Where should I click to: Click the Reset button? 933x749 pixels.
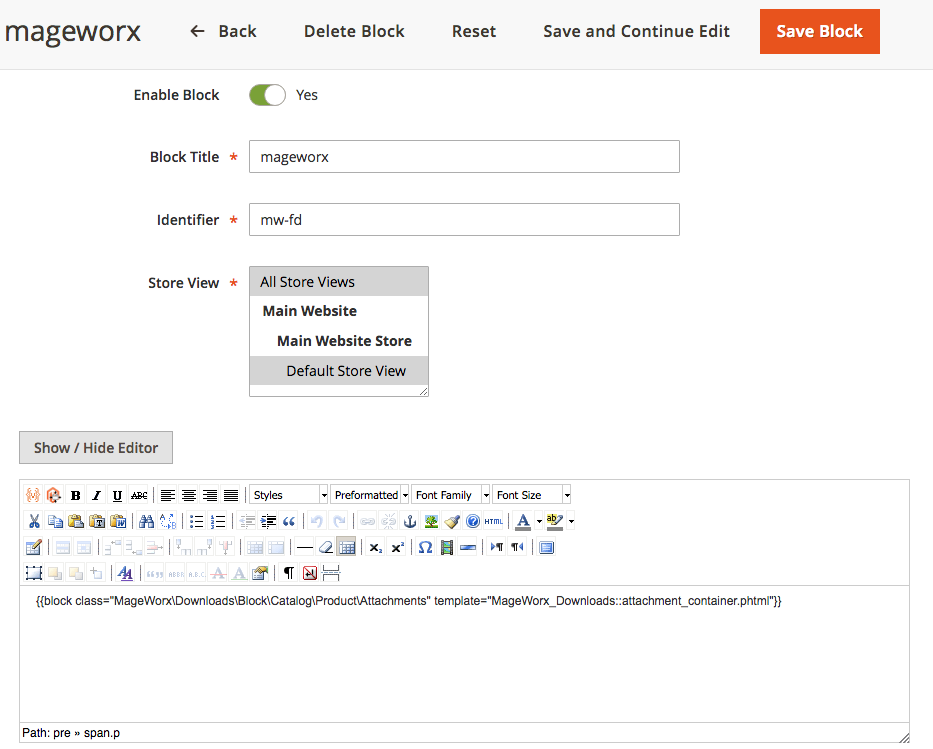[x=474, y=32]
